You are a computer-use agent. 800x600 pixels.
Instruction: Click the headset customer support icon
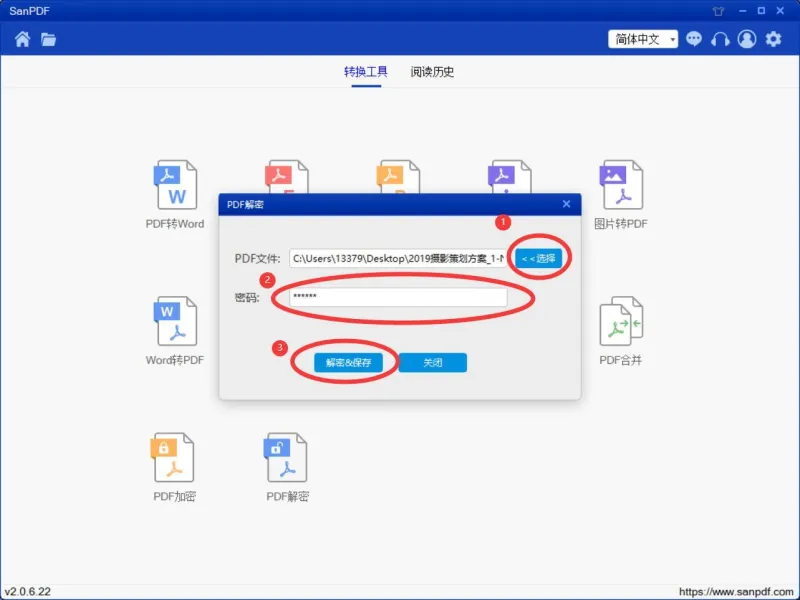point(720,39)
